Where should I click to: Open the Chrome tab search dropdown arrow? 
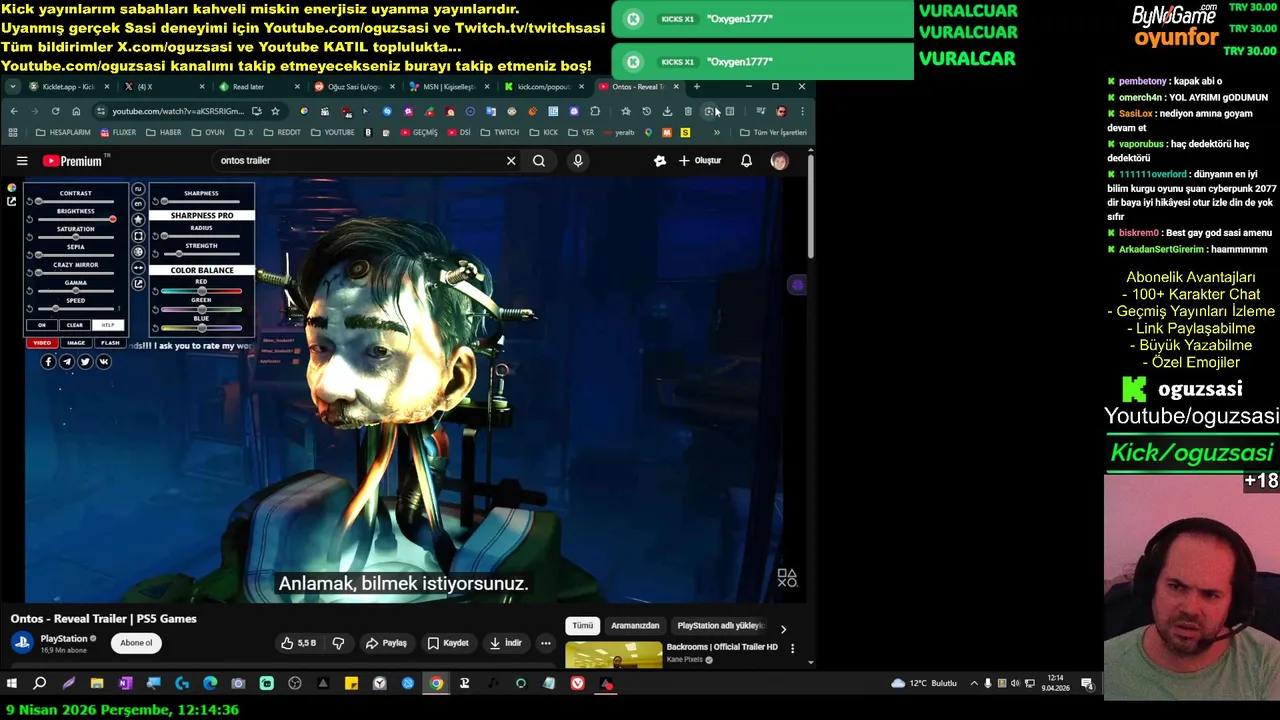pos(12,87)
